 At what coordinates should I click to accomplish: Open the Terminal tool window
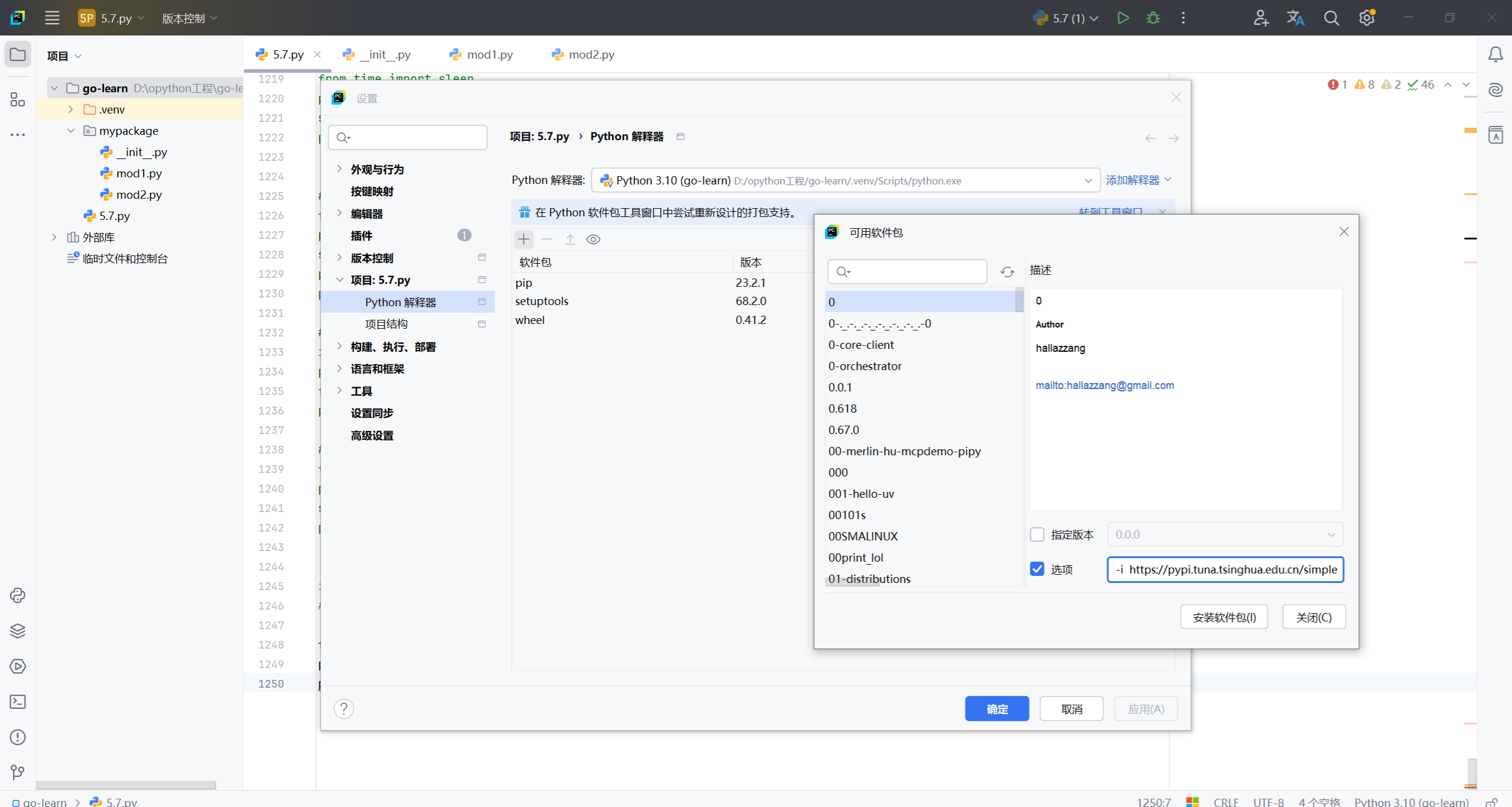pyautogui.click(x=18, y=702)
